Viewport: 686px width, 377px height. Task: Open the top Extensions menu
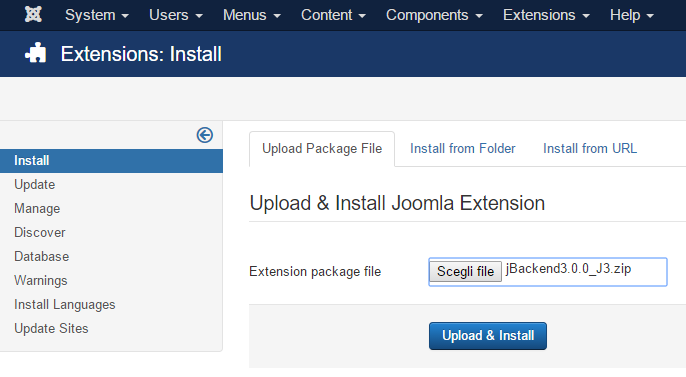(x=546, y=15)
